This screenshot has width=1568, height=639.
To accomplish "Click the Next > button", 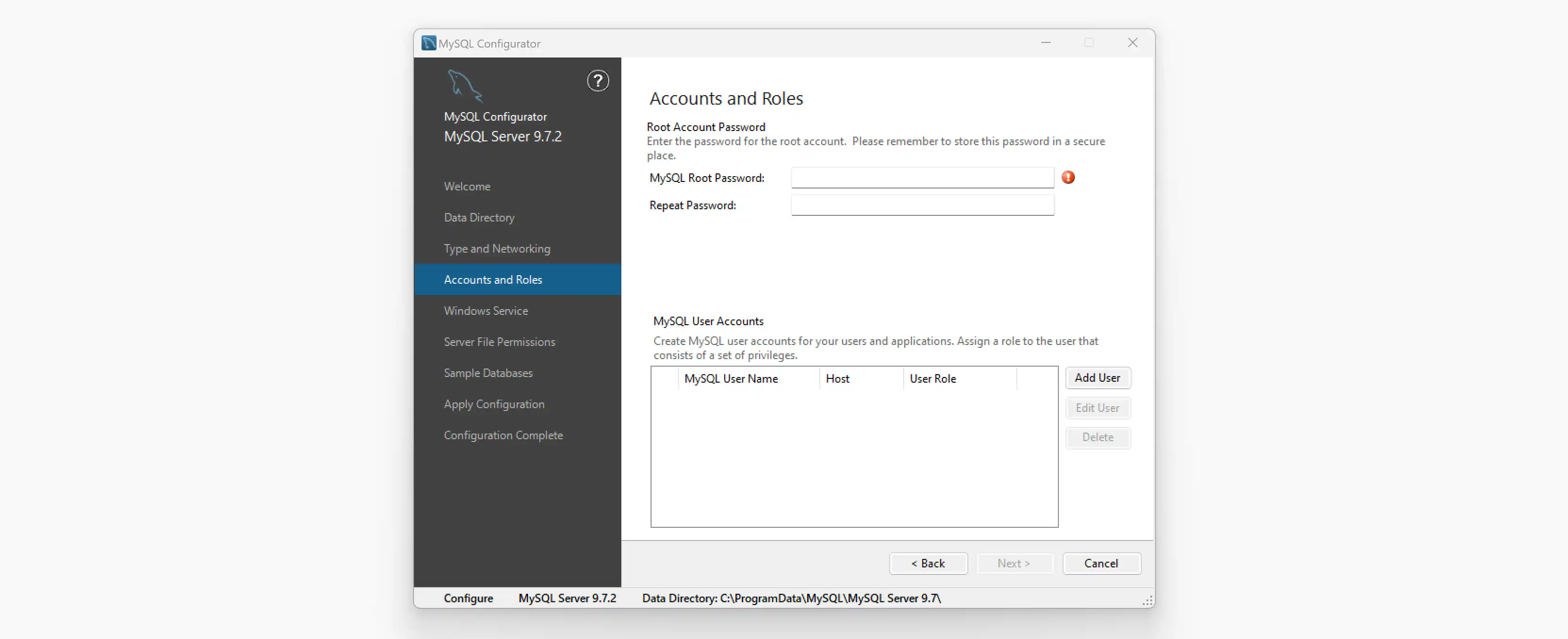I will click(1014, 564).
